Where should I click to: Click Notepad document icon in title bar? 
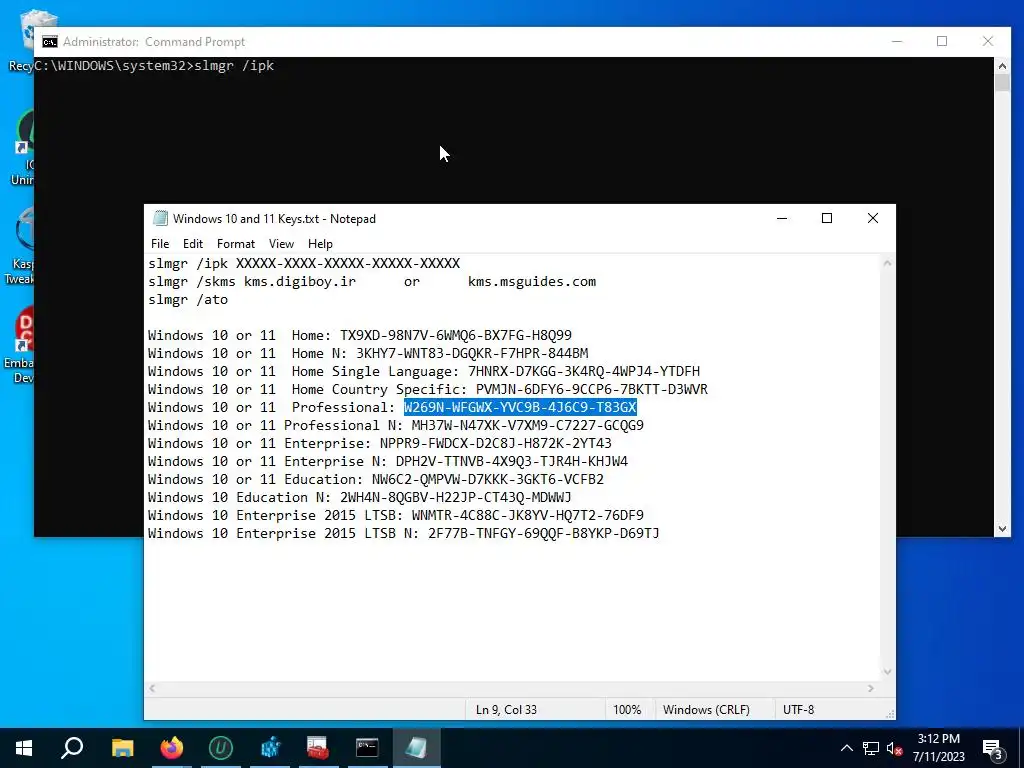(159, 219)
